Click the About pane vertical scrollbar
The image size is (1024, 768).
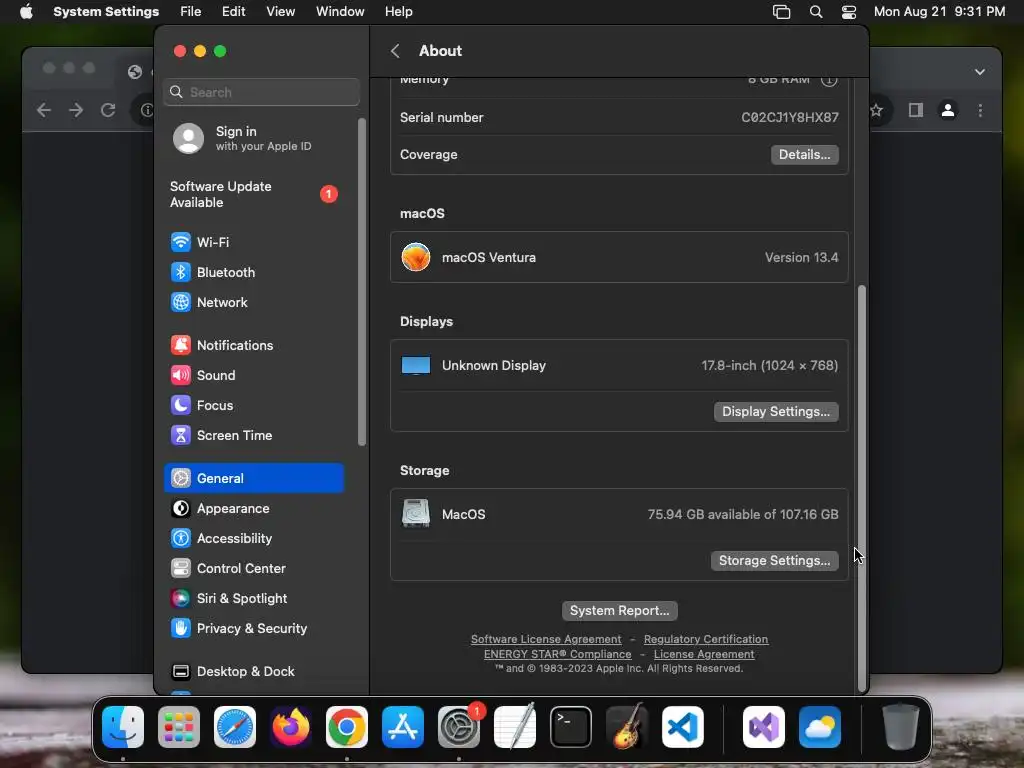coord(861,487)
